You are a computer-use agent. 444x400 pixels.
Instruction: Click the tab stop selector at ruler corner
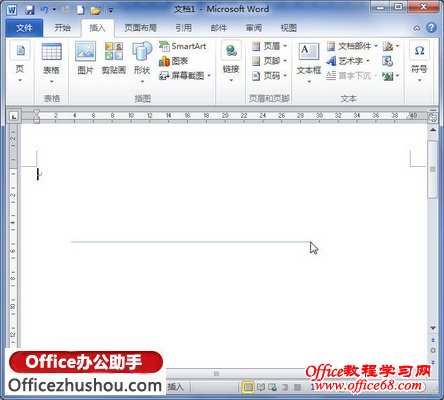coord(13,116)
